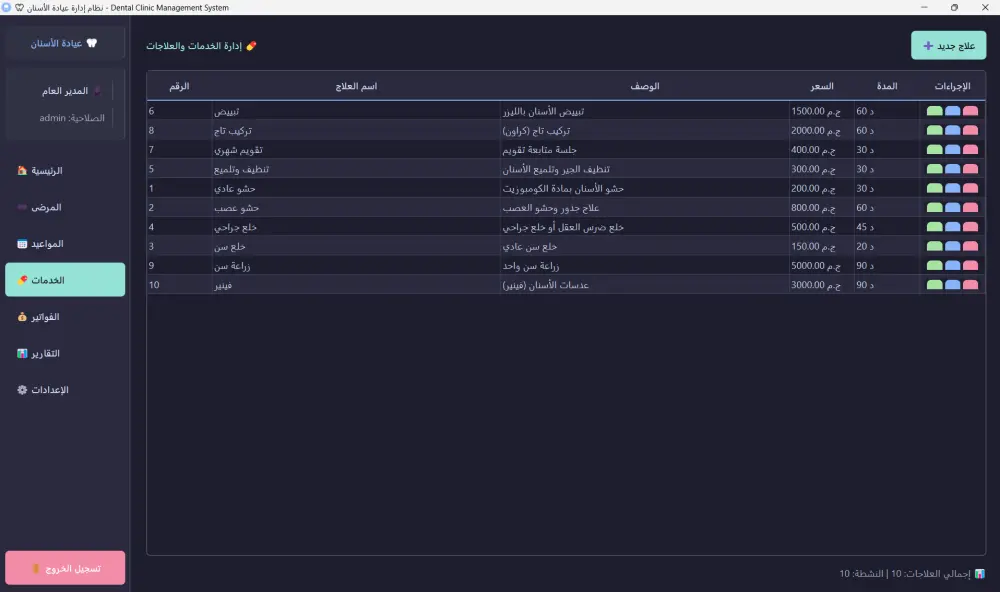Image resolution: width=1000 pixels, height=592 pixels.
Task: Click the السعر column header to sort prices
Action: [x=820, y=85]
